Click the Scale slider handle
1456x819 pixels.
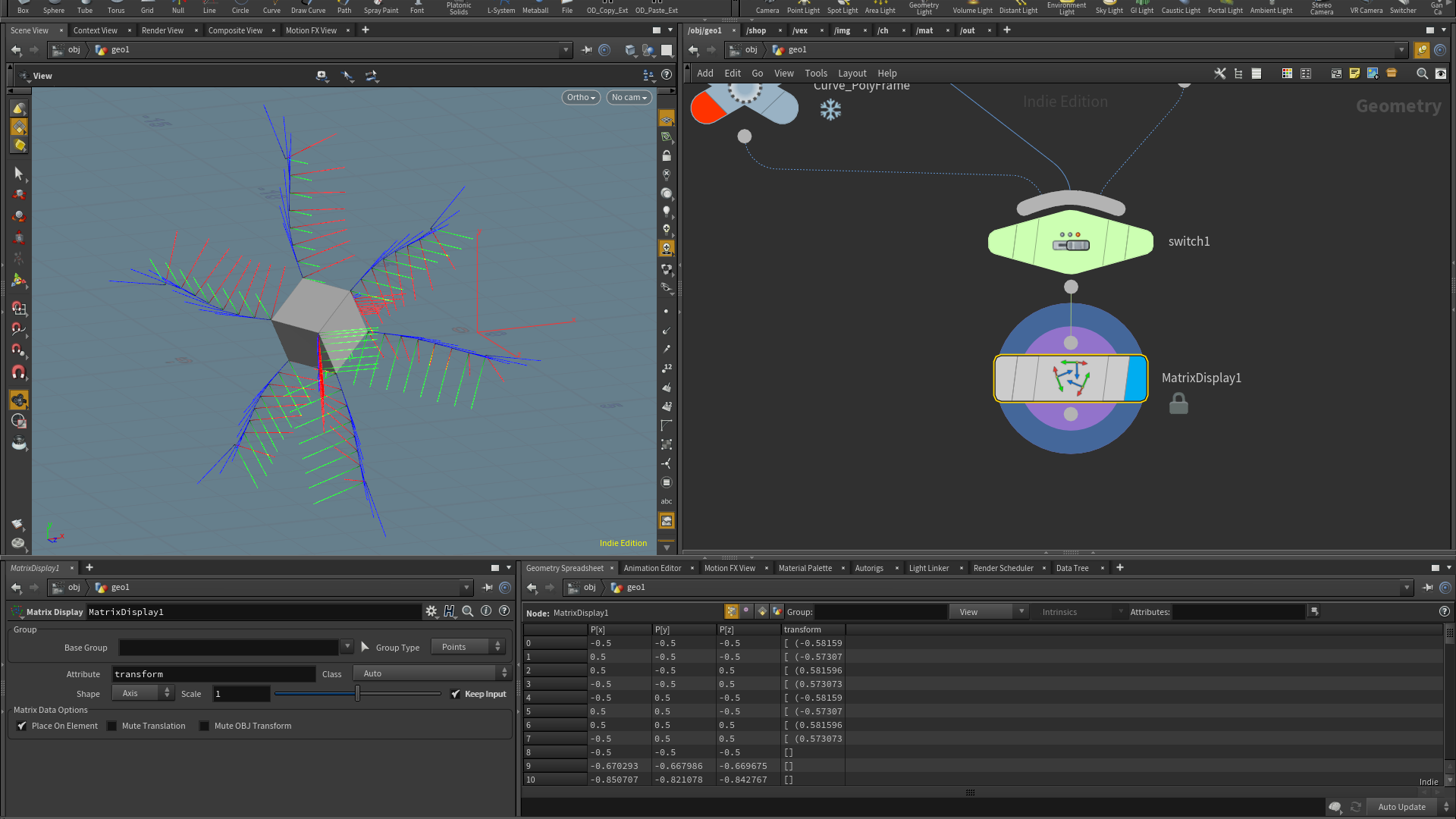pos(357,694)
